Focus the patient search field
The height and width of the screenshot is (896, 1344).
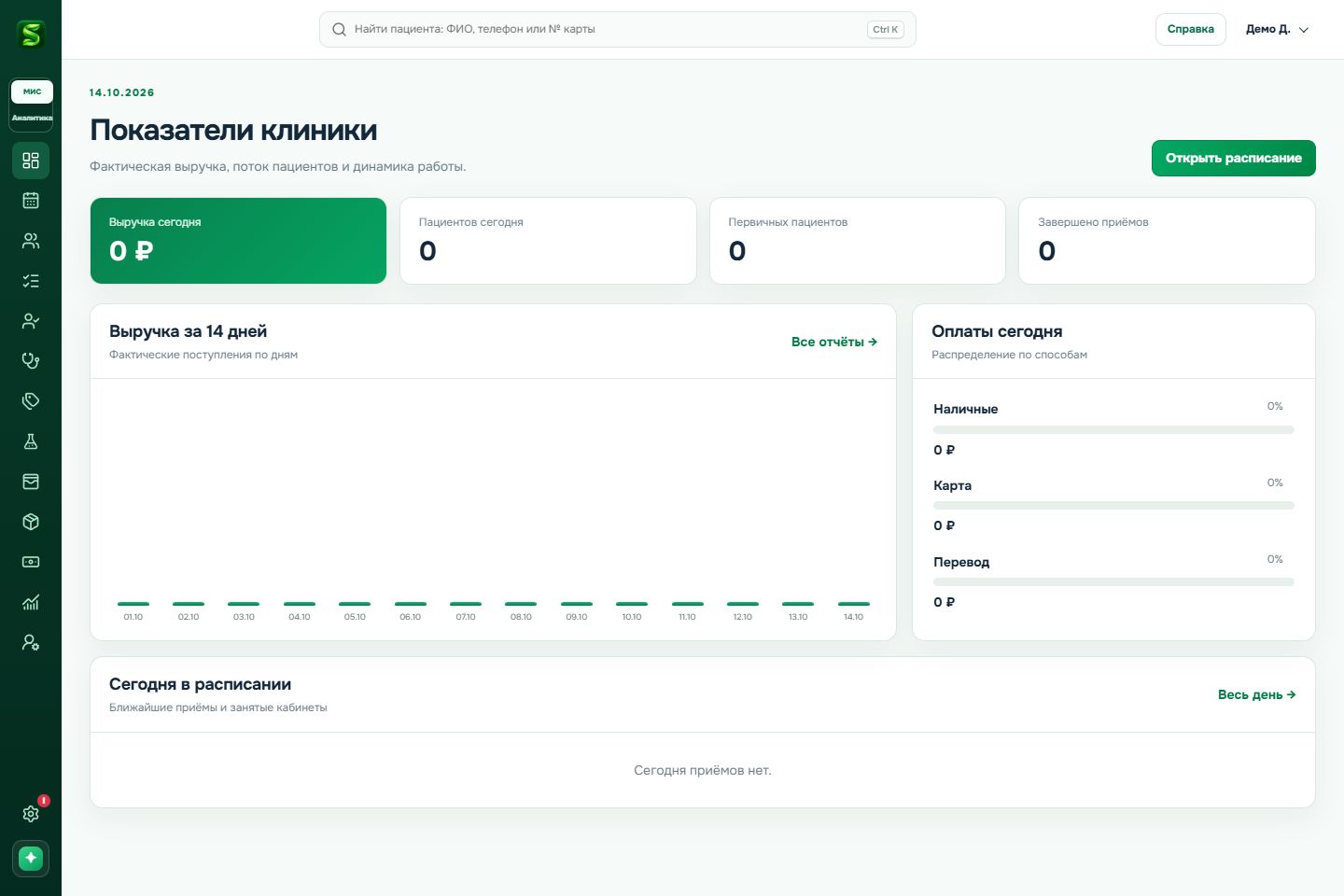617,29
